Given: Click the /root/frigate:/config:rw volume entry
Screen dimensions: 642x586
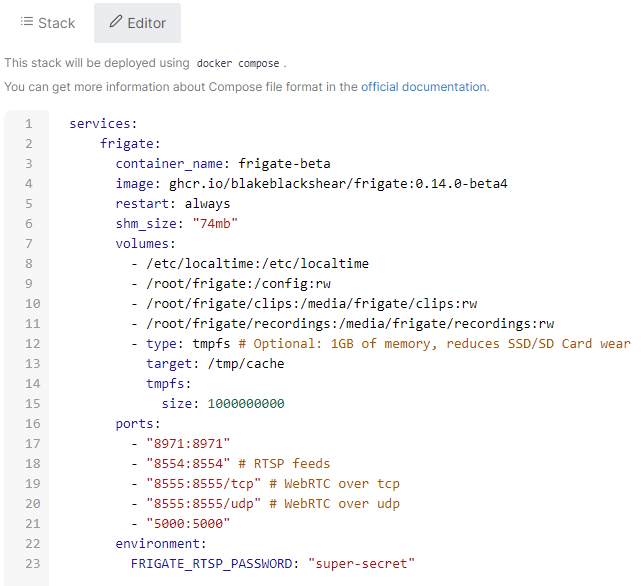Looking at the screenshot, I should (x=238, y=284).
